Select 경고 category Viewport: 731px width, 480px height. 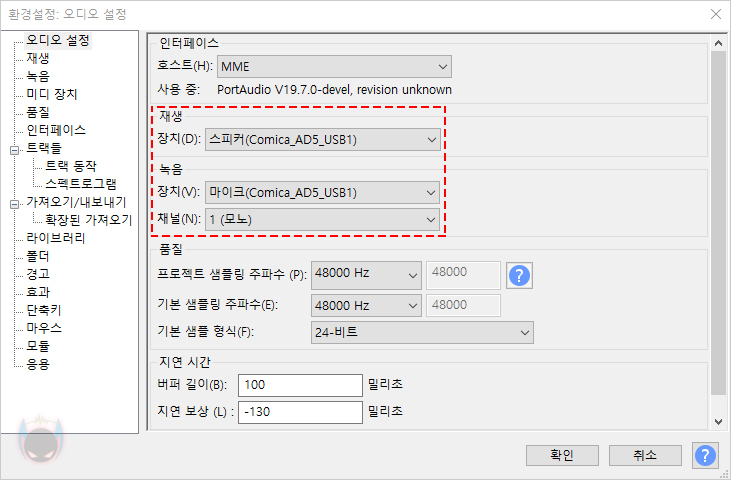coord(38,274)
